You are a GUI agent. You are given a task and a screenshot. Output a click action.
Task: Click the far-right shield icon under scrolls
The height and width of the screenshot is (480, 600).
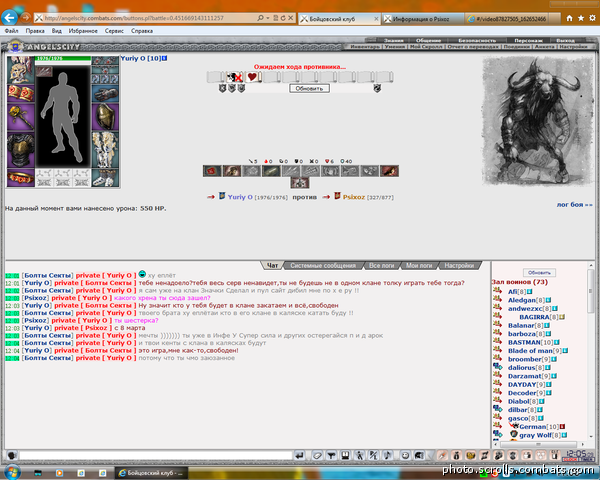coord(377,88)
